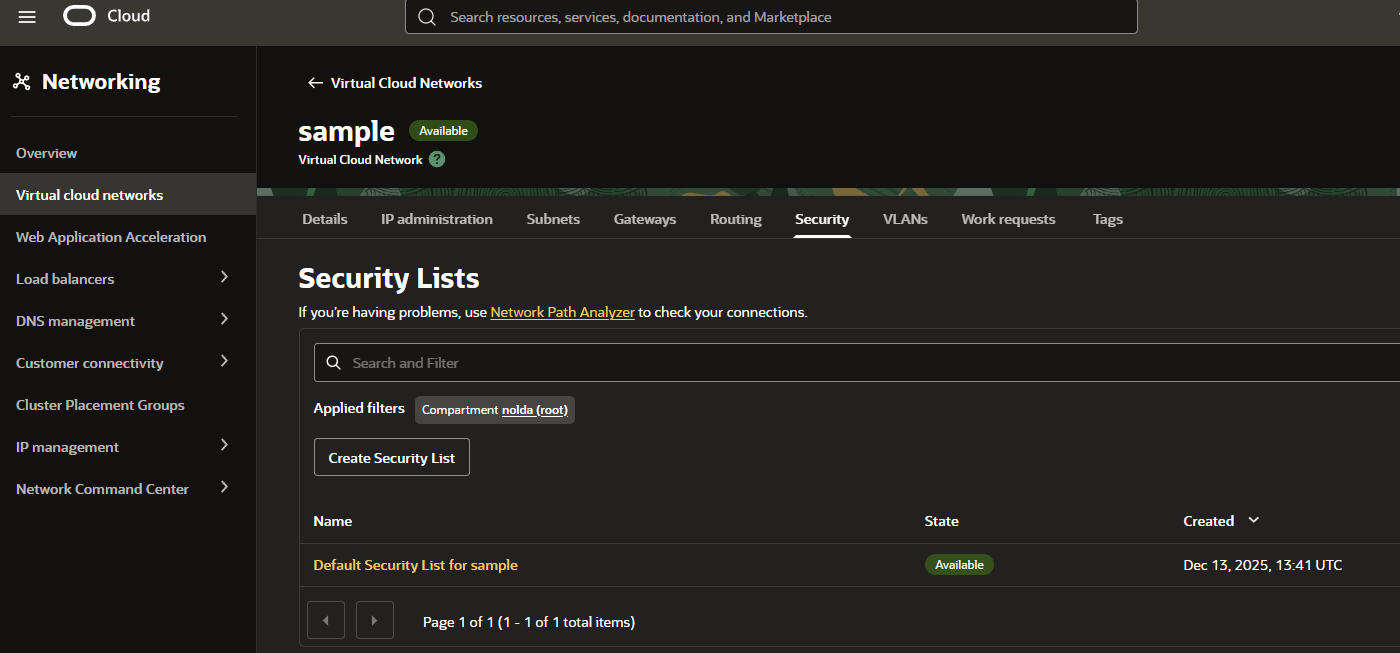
Task: Click the Available state badge in table row
Action: (959, 565)
